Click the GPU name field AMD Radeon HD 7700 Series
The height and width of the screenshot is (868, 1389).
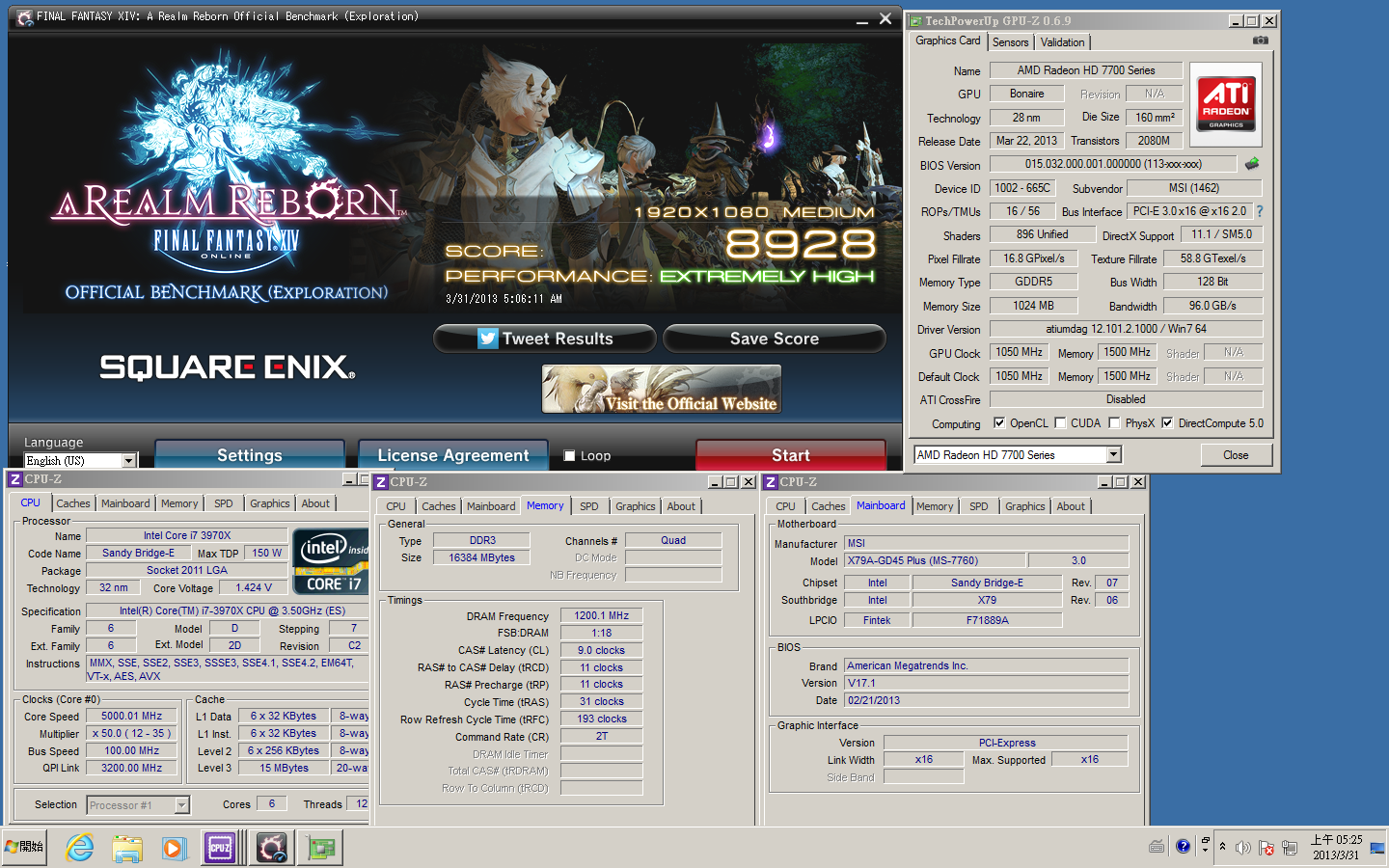(1086, 70)
